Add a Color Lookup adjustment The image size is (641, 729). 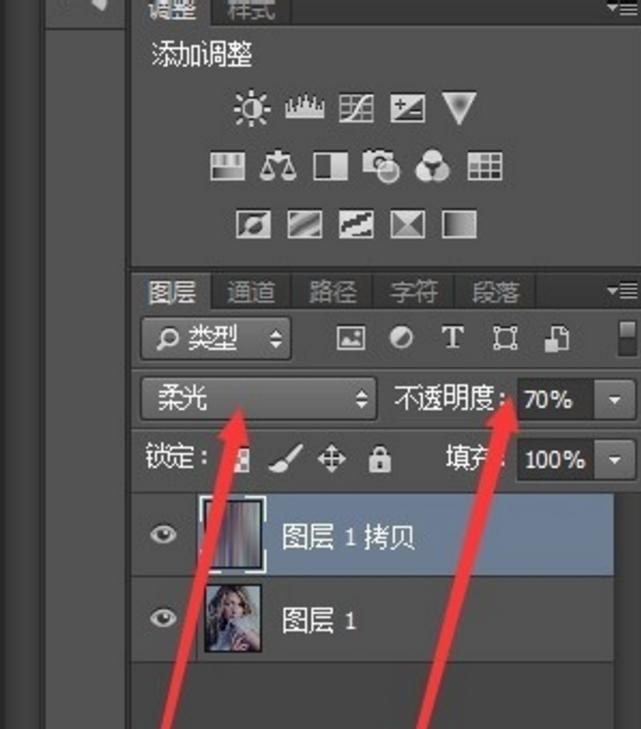pos(485,166)
